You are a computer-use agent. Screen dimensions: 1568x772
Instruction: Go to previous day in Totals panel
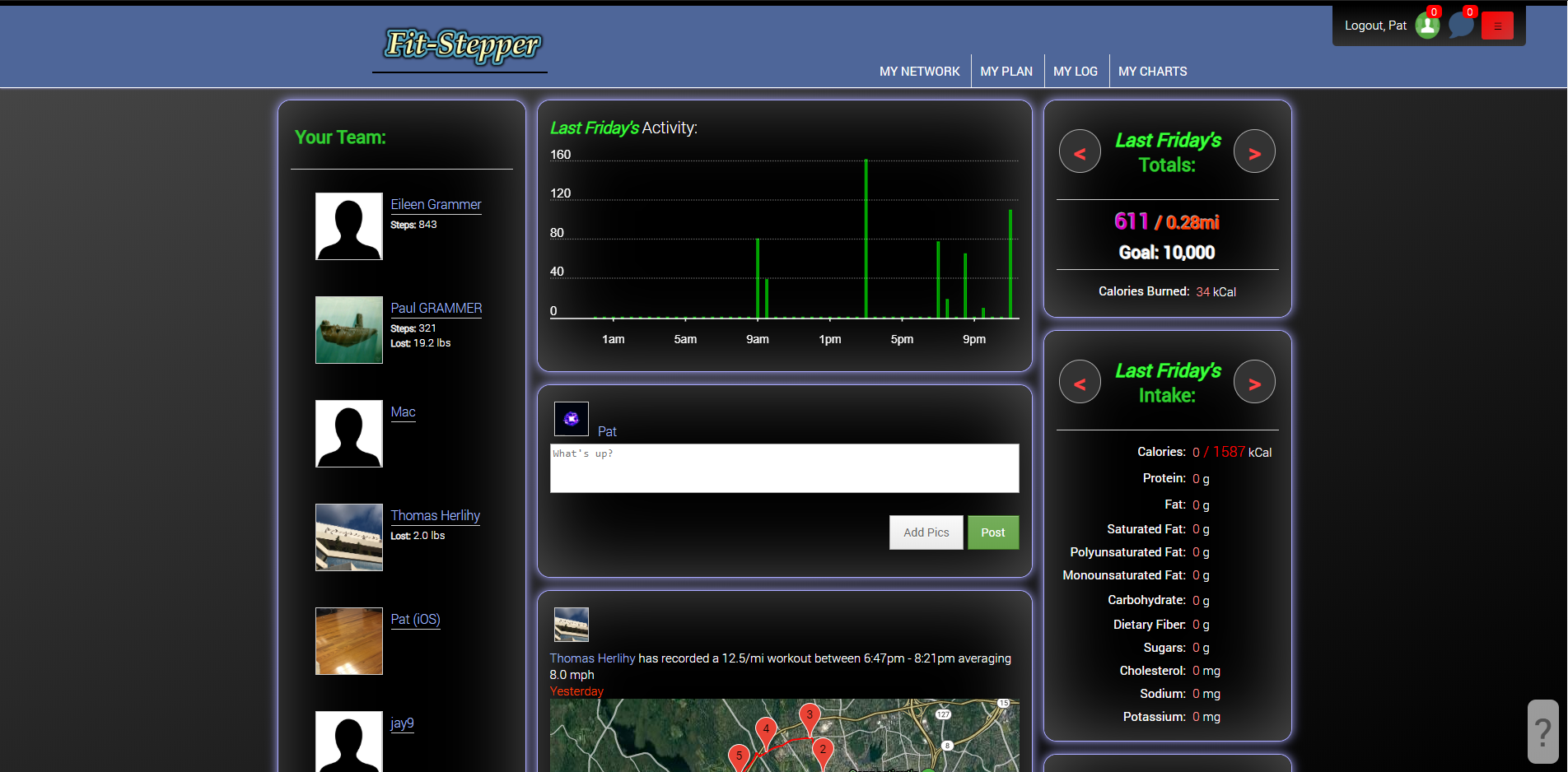click(1080, 152)
